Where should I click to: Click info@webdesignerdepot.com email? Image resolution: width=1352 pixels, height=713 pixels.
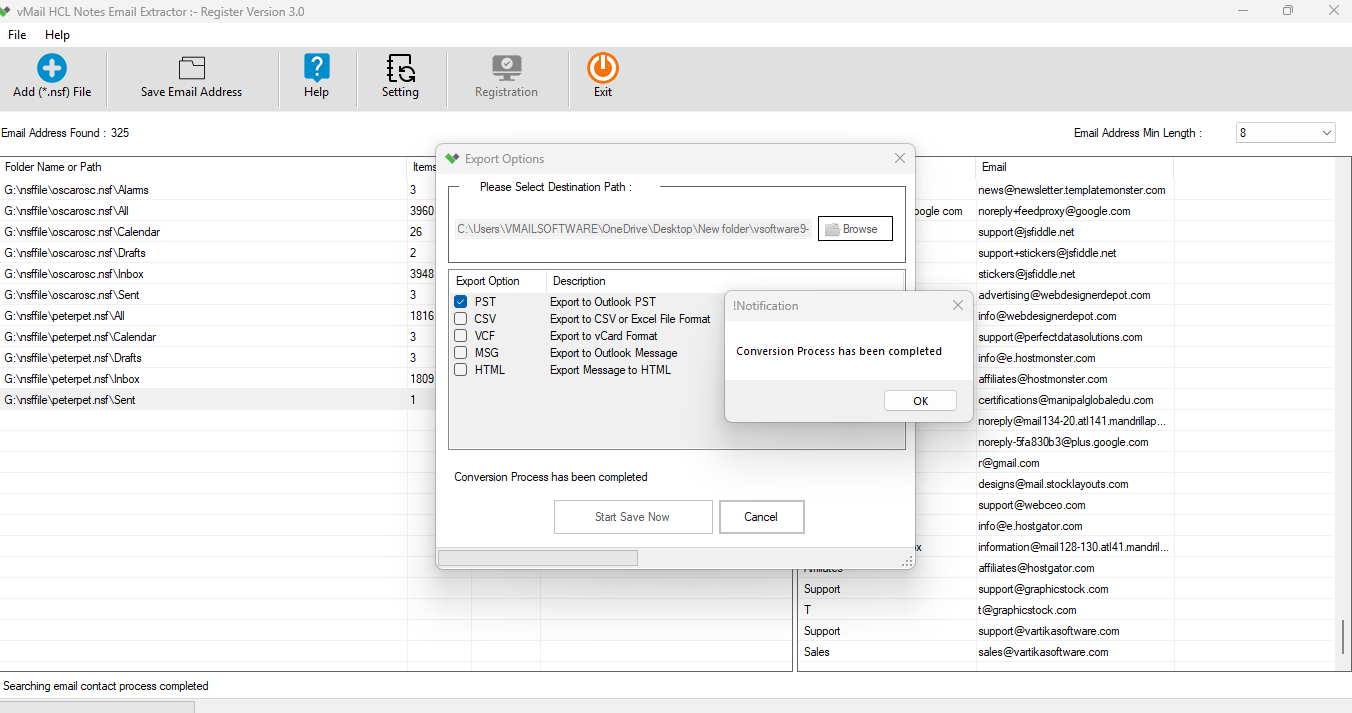click(x=1047, y=316)
